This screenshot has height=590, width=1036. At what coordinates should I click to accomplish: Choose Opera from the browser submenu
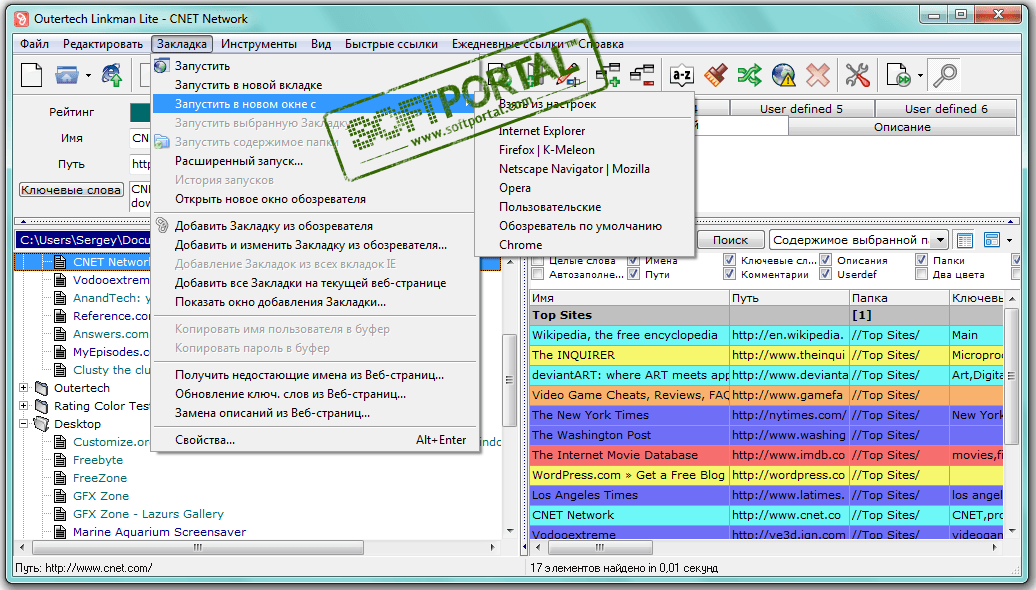pos(515,188)
